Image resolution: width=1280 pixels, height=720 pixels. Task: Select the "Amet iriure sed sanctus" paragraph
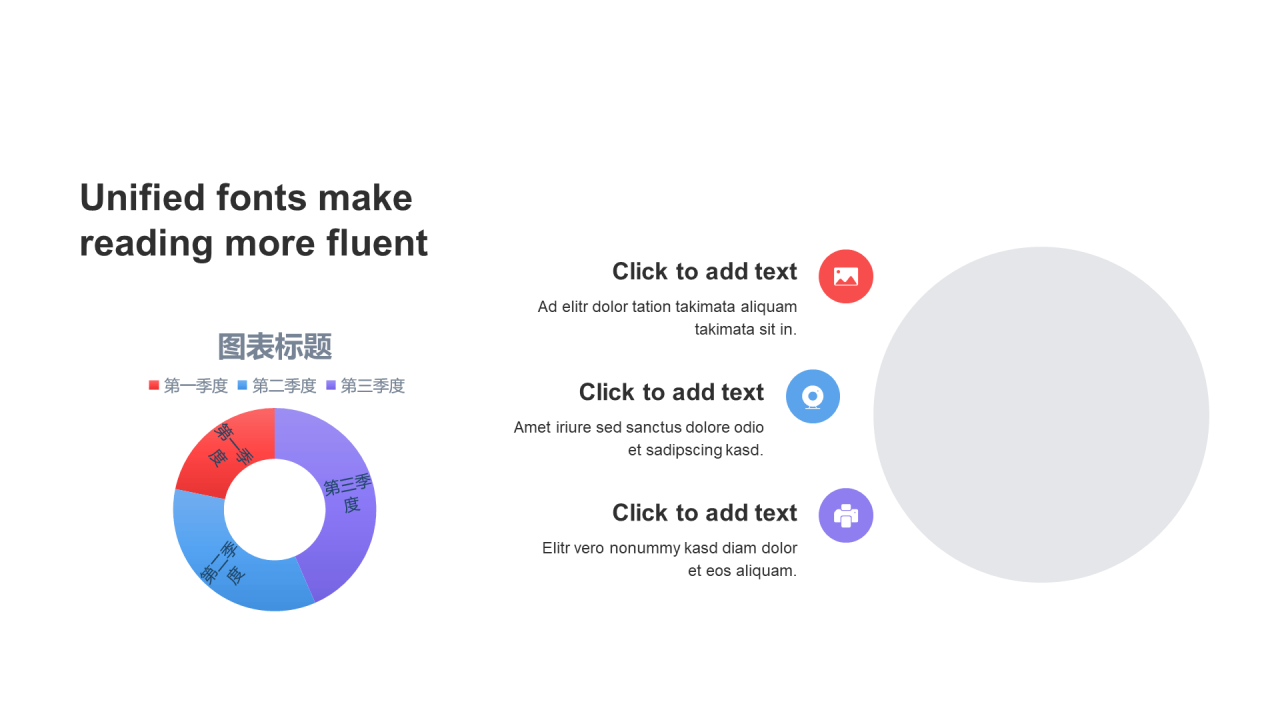[x=639, y=439]
